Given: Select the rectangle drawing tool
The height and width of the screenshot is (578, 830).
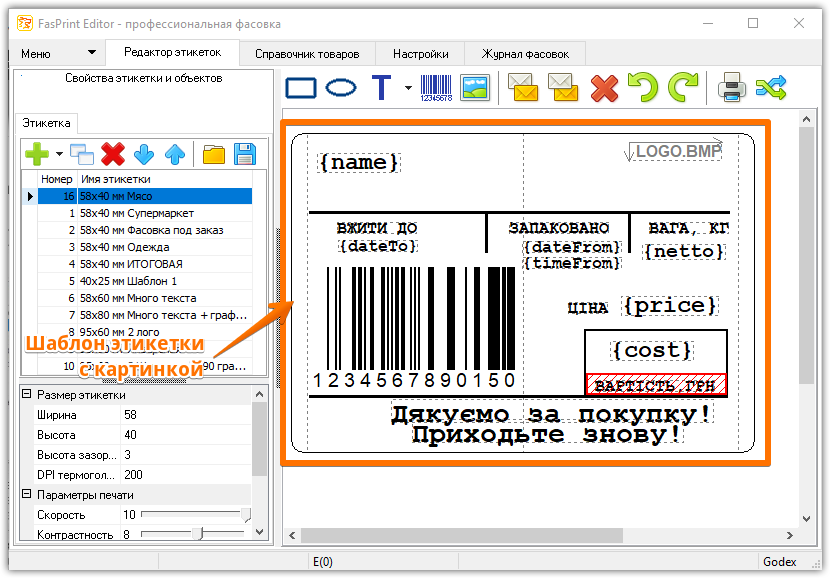Looking at the screenshot, I should [301, 88].
